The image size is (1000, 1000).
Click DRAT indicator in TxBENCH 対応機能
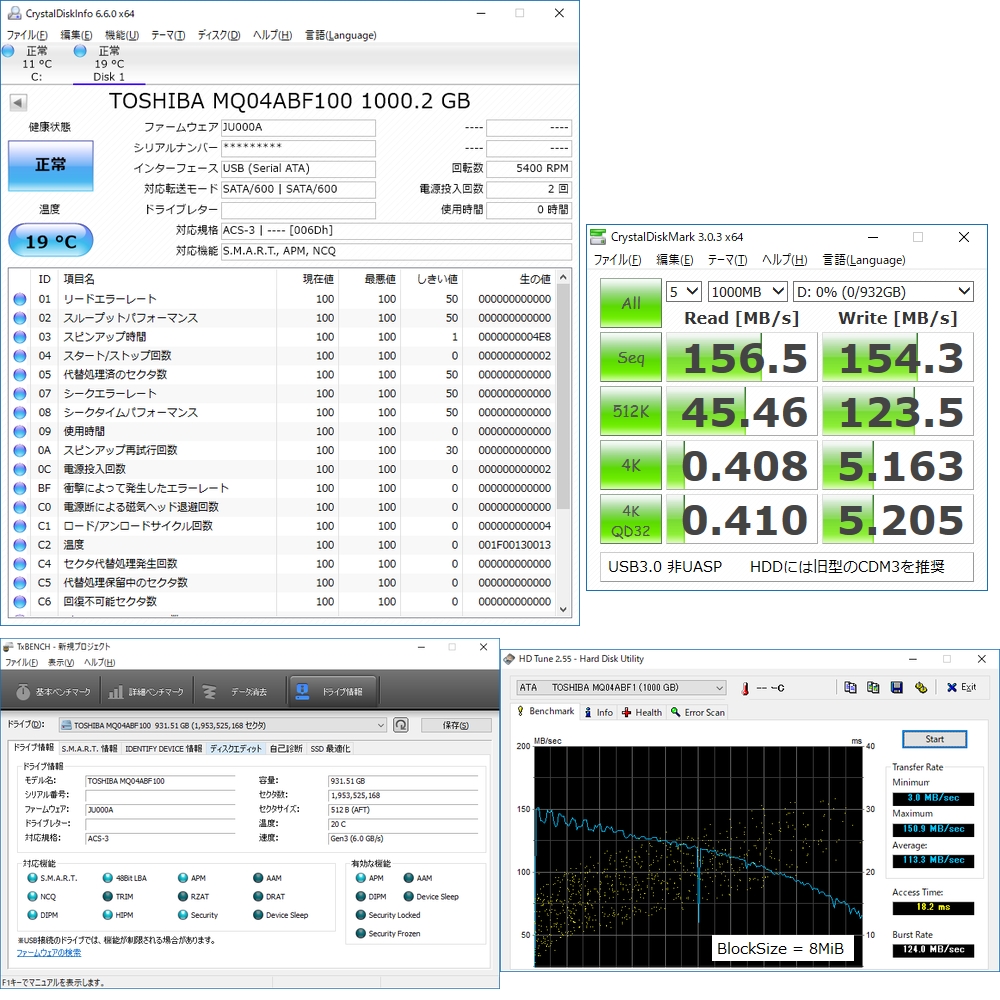click(258, 896)
